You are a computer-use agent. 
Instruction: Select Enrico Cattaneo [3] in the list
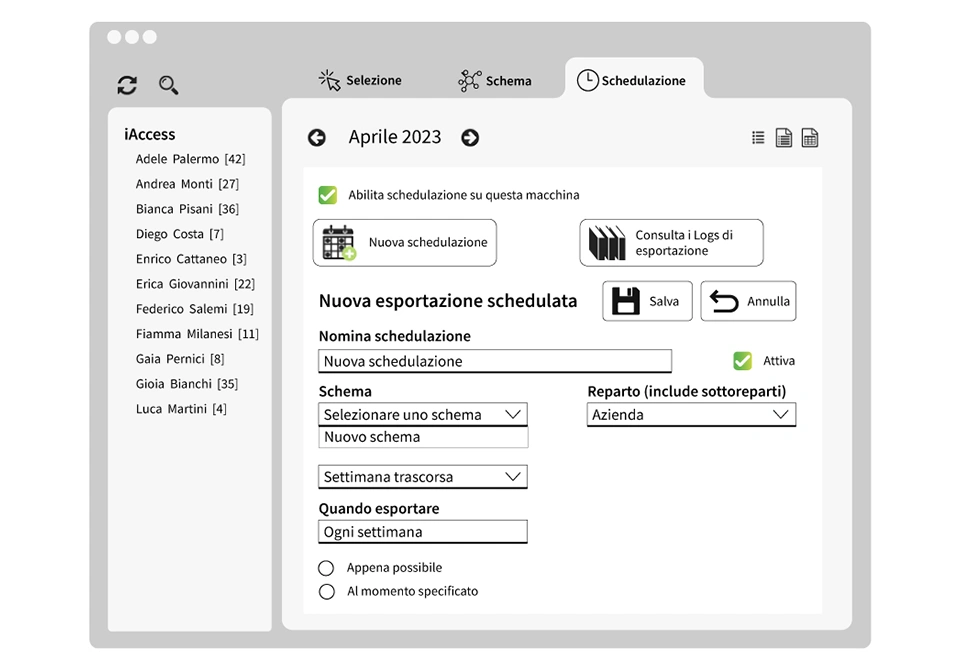(191, 259)
